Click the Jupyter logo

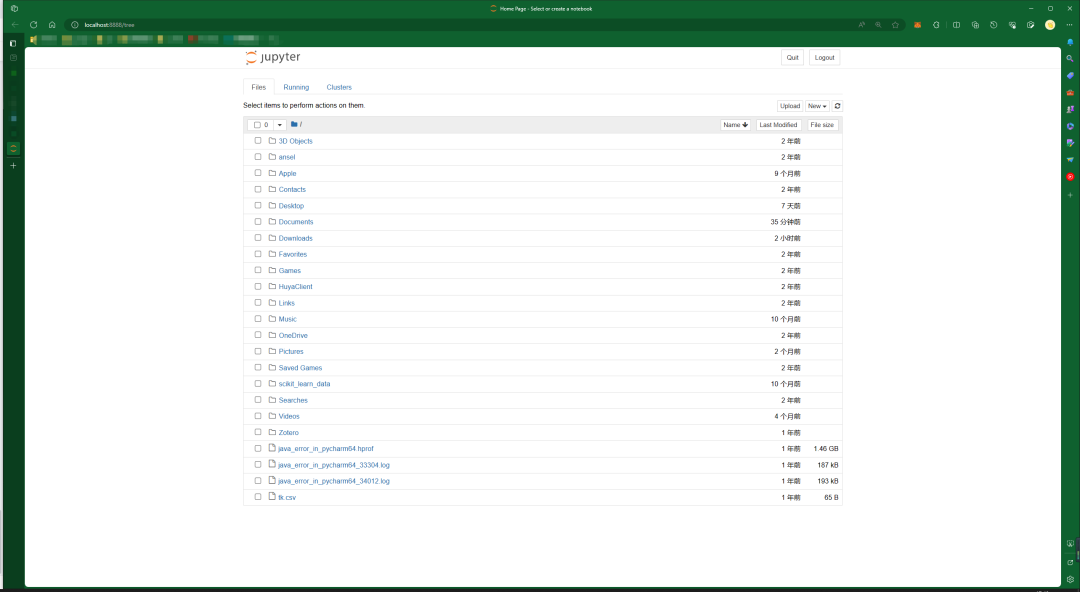[273, 57]
